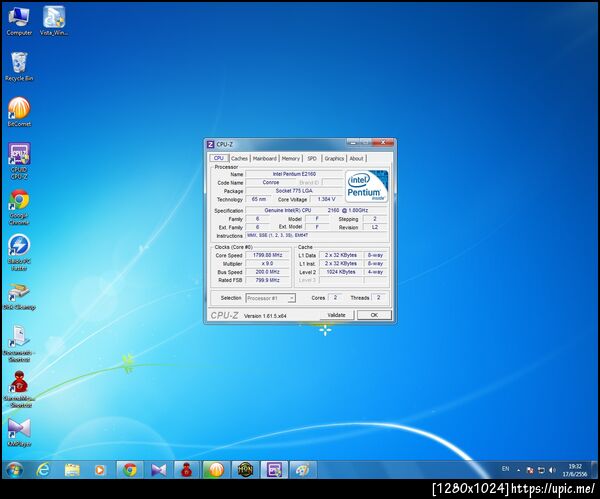Image resolution: width=600 pixels, height=499 pixels.
Task: Select the Code Name value 'Conroe'
Action: (x=271, y=183)
